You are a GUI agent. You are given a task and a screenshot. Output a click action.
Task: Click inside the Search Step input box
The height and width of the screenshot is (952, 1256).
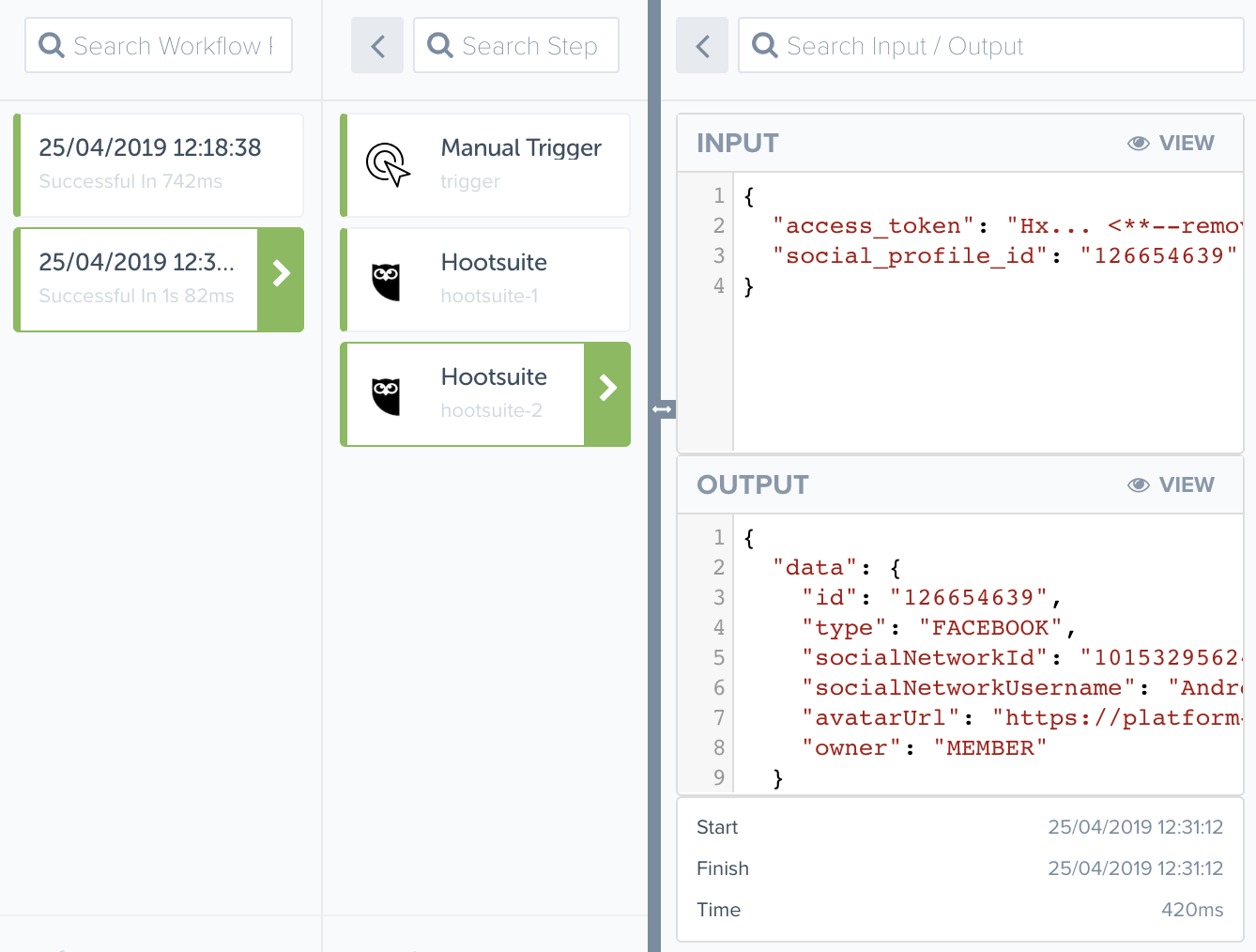pyautogui.click(x=526, y=45)
